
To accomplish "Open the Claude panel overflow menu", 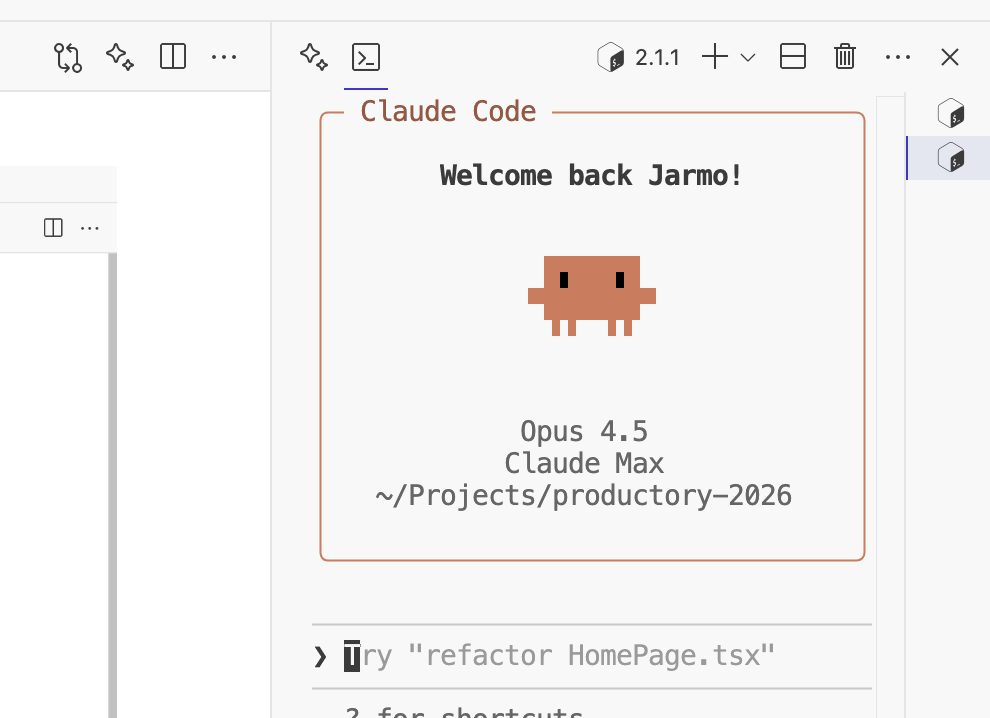I will [x=897, y=57].
